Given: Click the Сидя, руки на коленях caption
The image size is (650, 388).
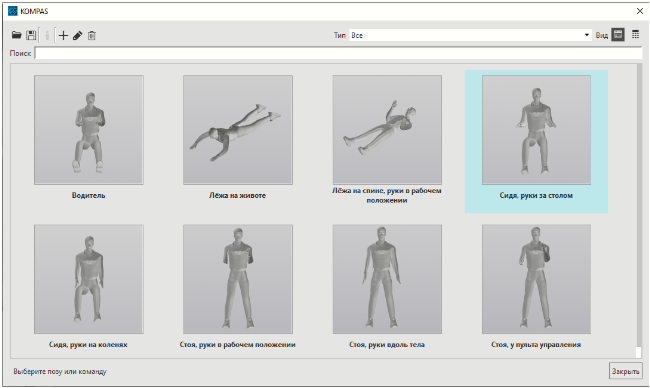Looking at the screenshot, I should (x=88, y=344).
